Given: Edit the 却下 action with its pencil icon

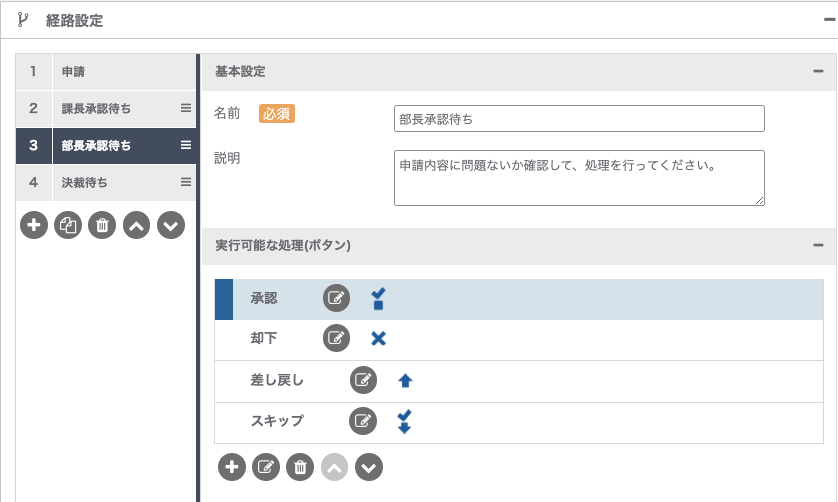Looking at the screenshot, I should pos(336,338).
